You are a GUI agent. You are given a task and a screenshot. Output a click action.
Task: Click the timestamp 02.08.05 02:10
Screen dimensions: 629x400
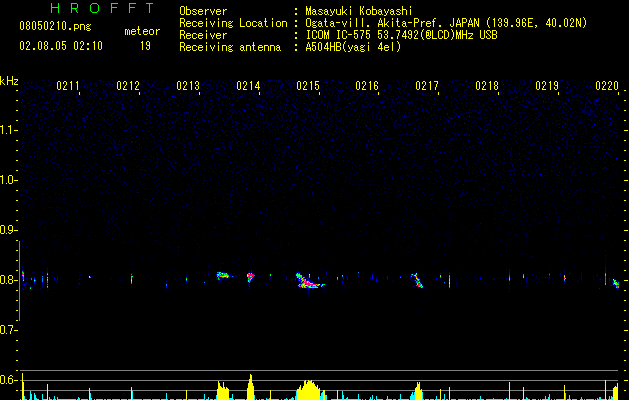point(61,46)
